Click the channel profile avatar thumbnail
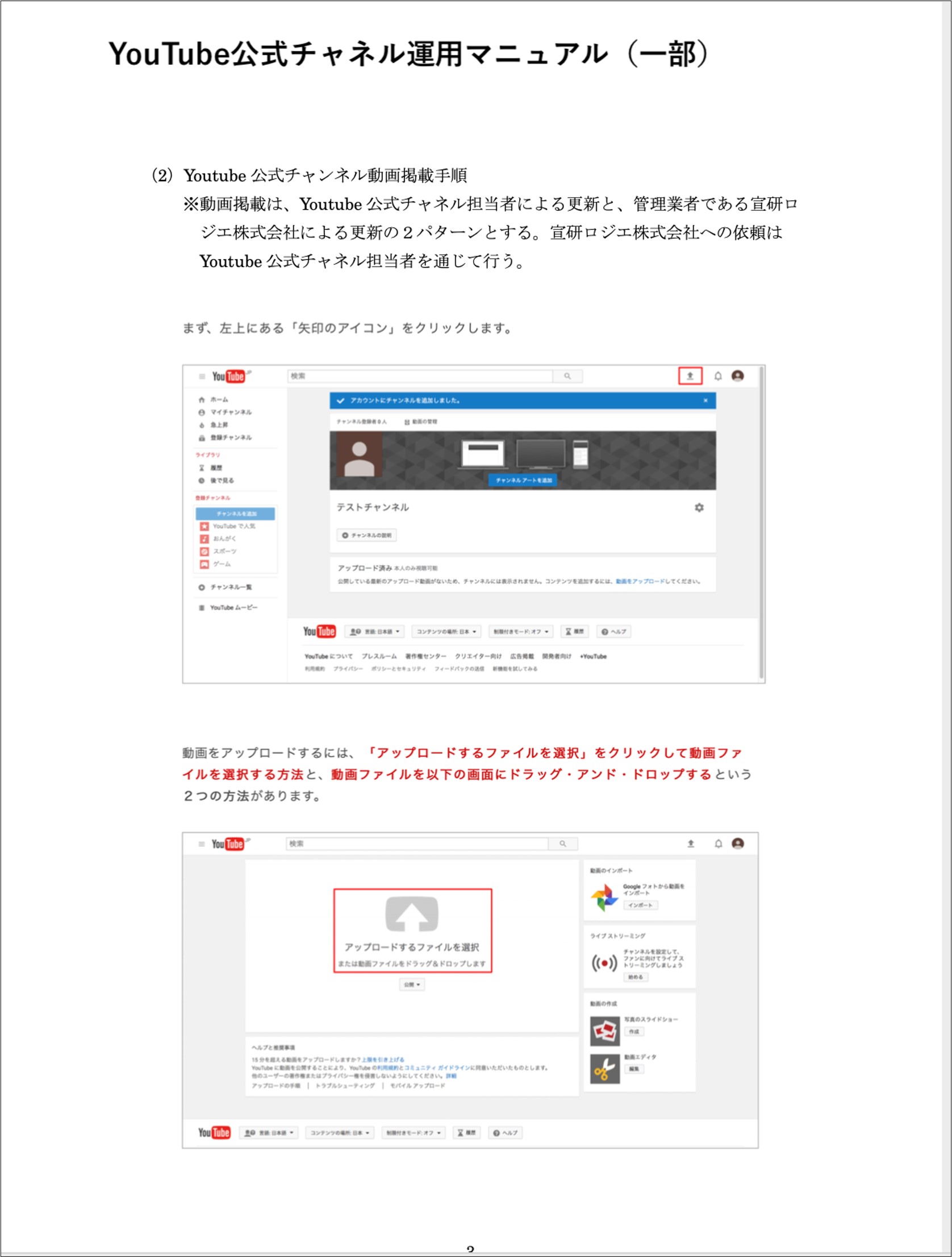Image resolution: width=952 pixels, height=1257 pixels. pos(359,454)
